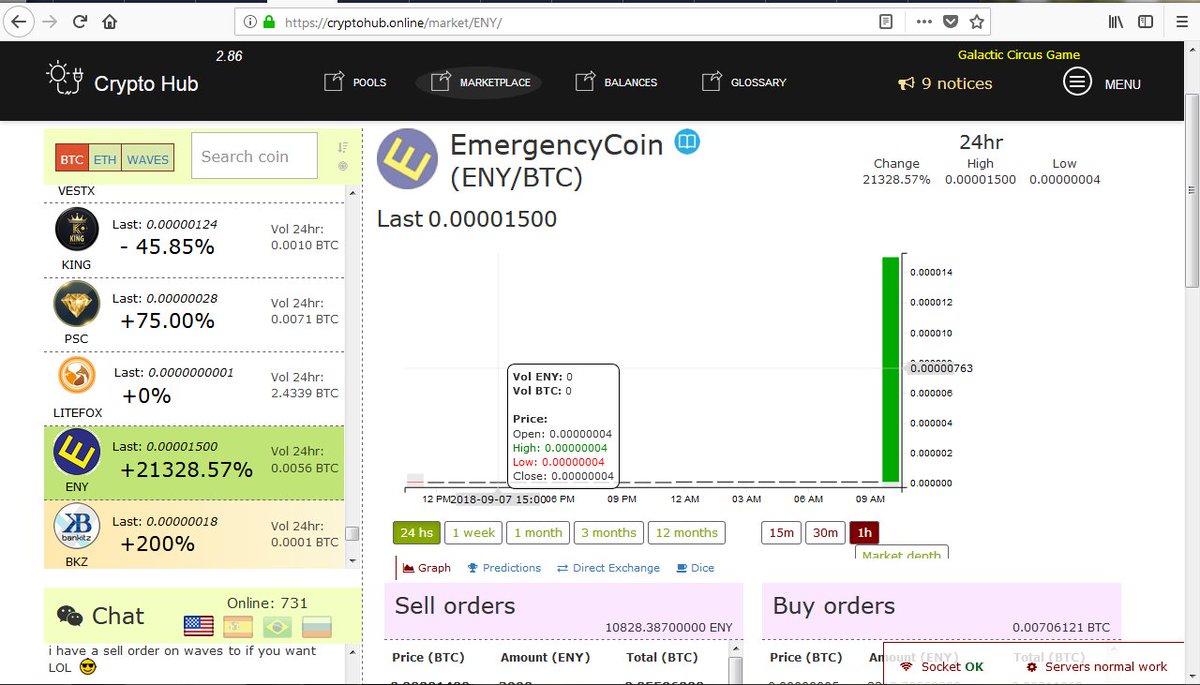Open EmergencyCoin info book icon
1200x685 pixels.
[686, 143]
